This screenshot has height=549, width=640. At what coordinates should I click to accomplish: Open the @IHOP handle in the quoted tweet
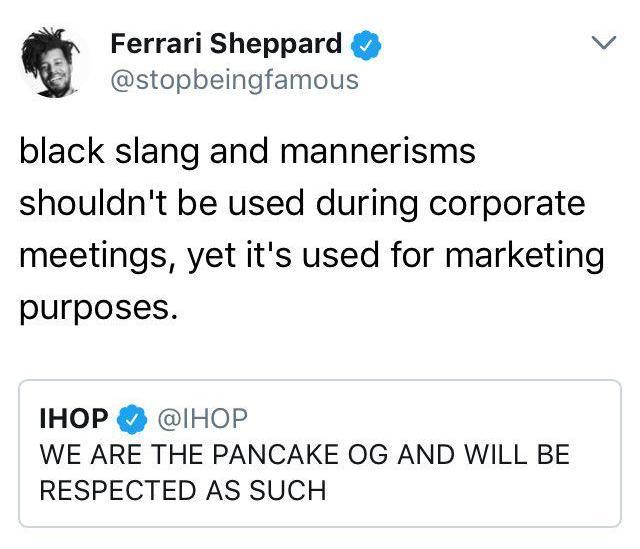[x=202, y=418]
